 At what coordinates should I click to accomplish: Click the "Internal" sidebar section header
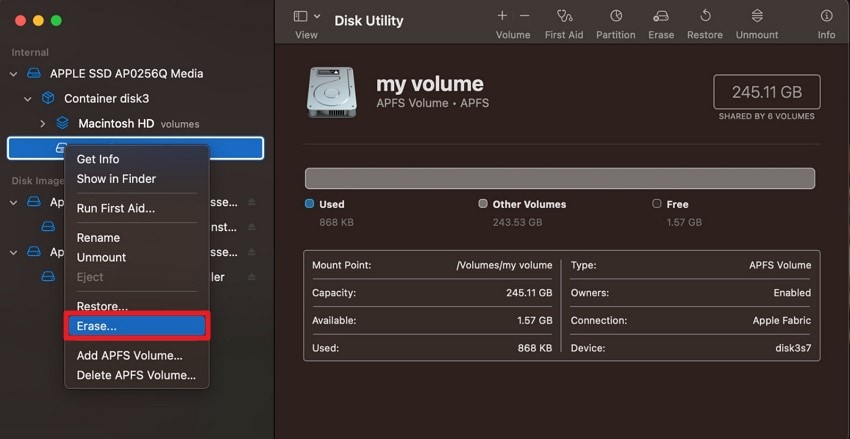click(x=30, y=52)
